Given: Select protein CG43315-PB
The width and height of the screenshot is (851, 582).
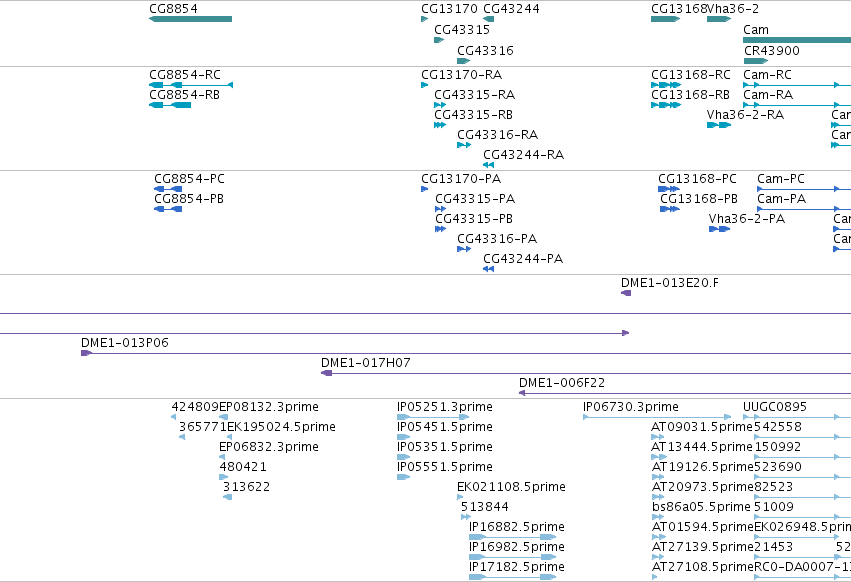Looking at the screenshot, I should (x=441, y=229).
